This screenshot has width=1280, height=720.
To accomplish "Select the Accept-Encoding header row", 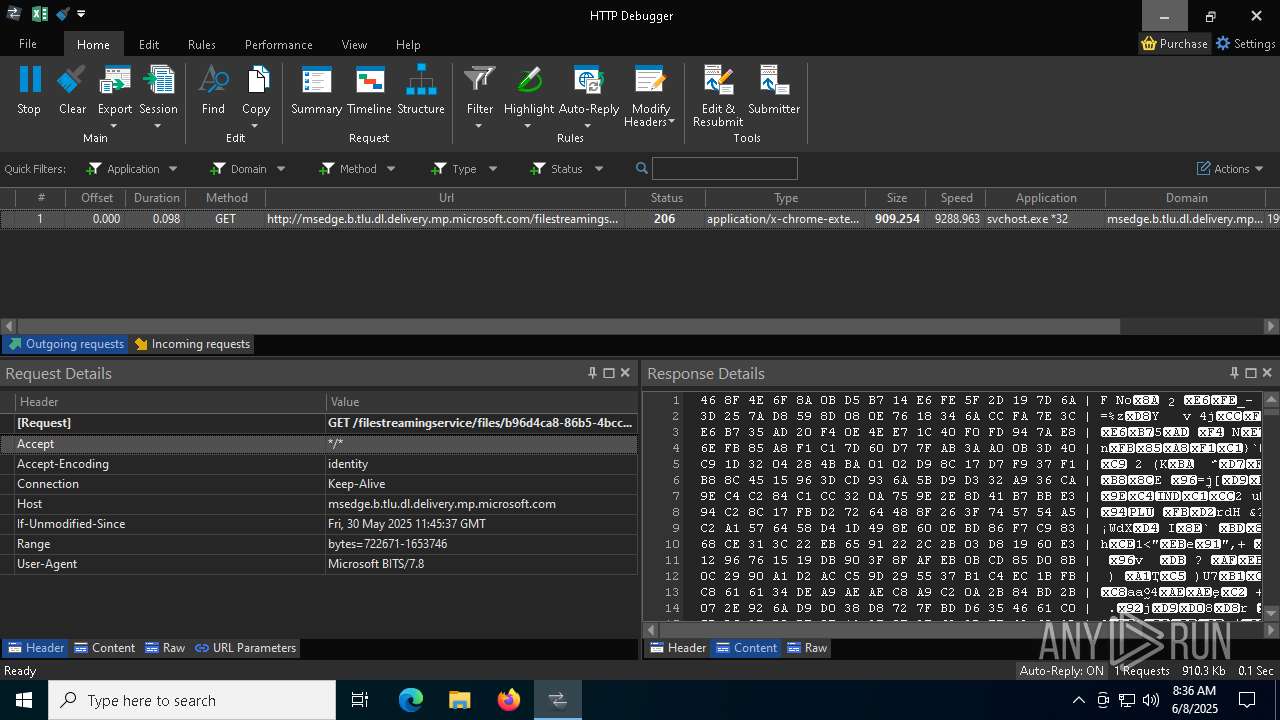I will [319, 464].
